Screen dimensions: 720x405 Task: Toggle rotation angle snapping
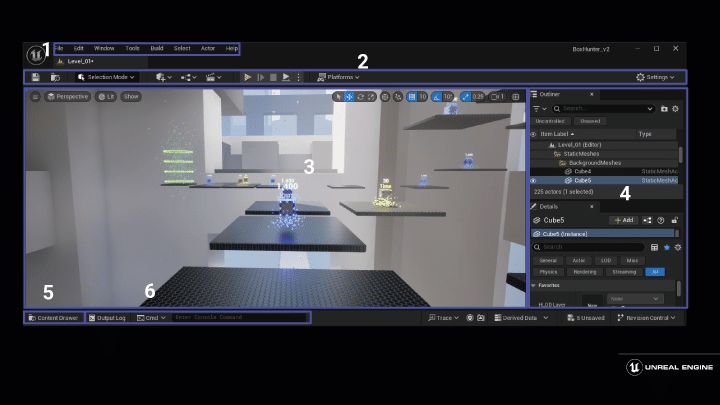click(x=436, y=96)
